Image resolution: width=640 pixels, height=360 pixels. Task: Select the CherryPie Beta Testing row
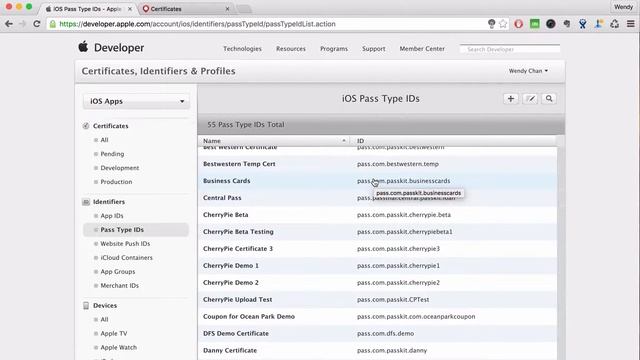378,231
